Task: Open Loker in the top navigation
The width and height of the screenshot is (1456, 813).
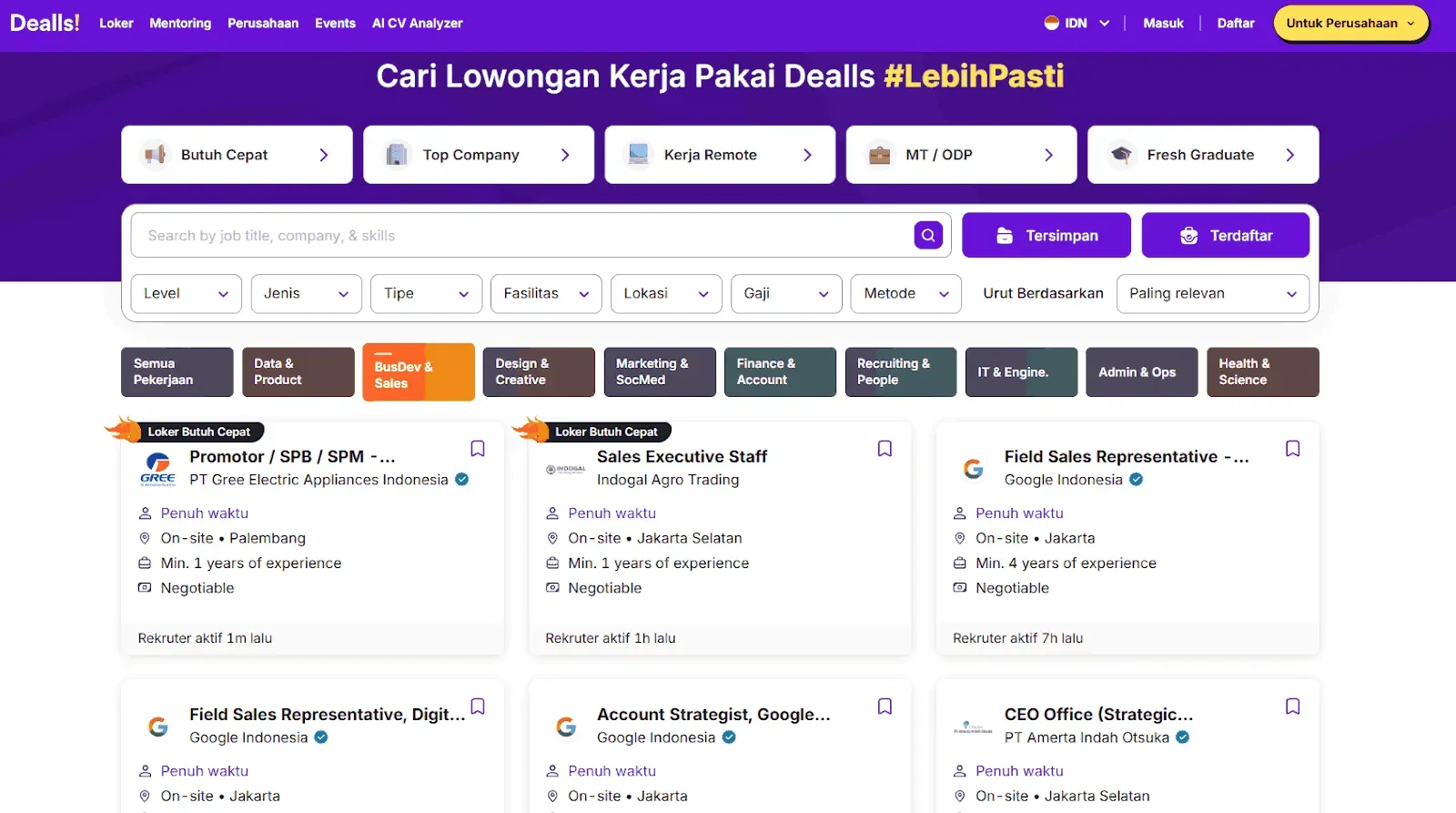Action: pyautogui.click(x=116, y=23)
